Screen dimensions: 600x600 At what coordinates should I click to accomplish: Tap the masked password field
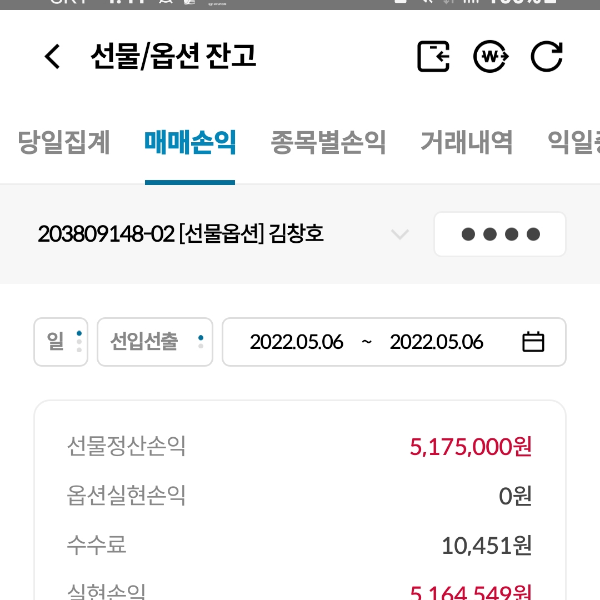pyautogui.click(x=500, y=235)
